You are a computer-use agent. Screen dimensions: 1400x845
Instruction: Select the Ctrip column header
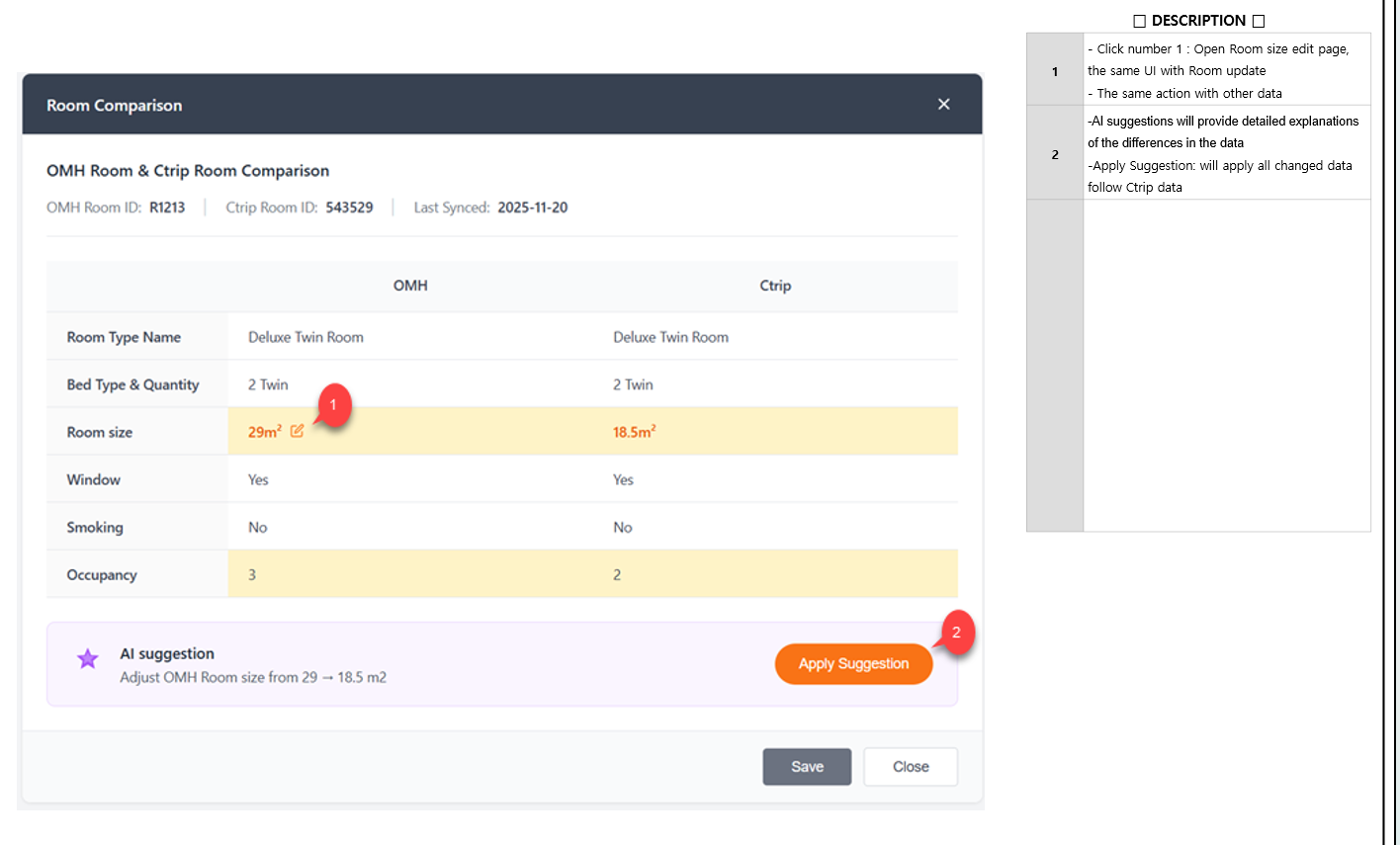click(775, 286)
